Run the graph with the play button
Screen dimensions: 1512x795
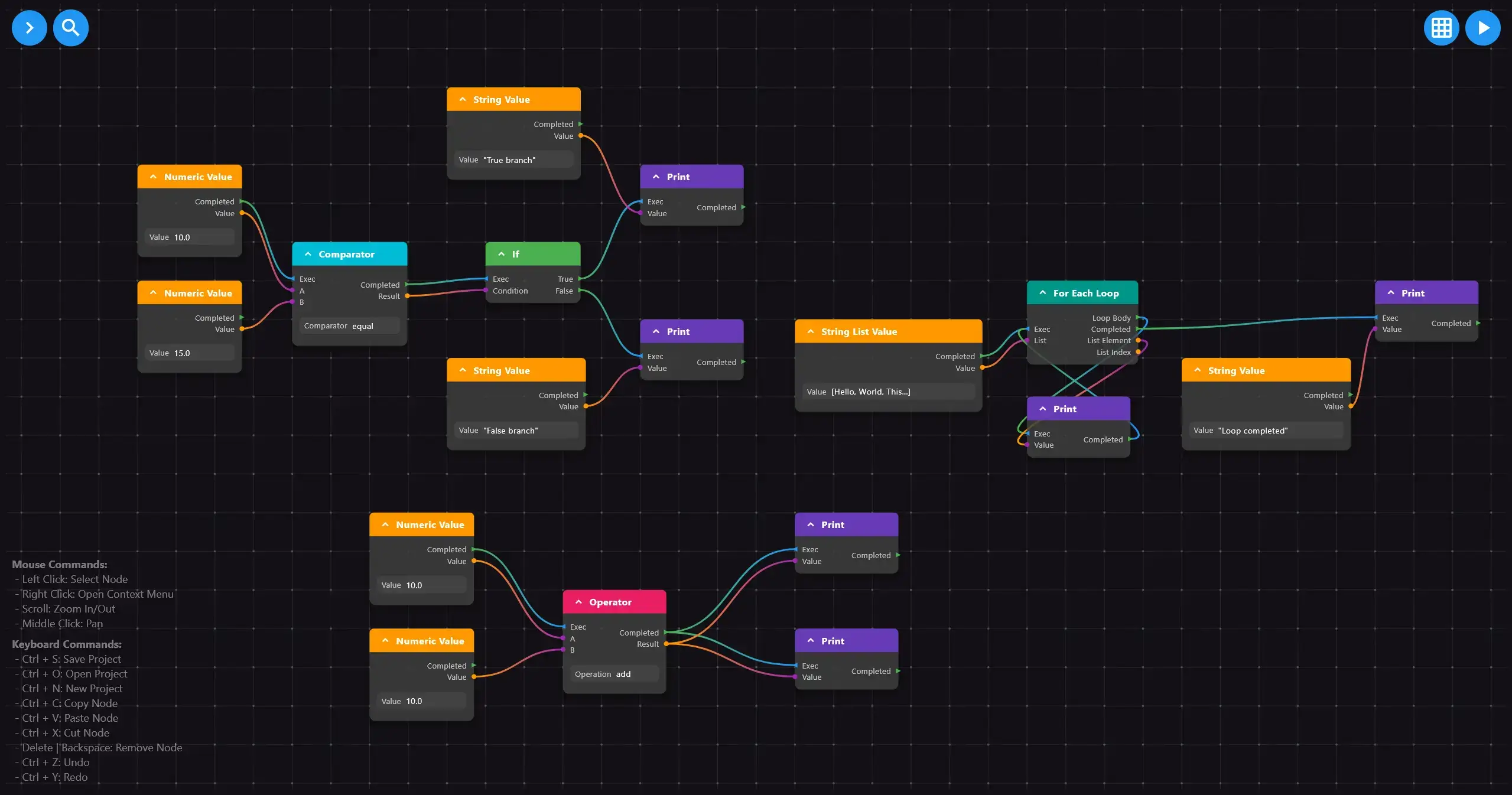point(1482,28)
